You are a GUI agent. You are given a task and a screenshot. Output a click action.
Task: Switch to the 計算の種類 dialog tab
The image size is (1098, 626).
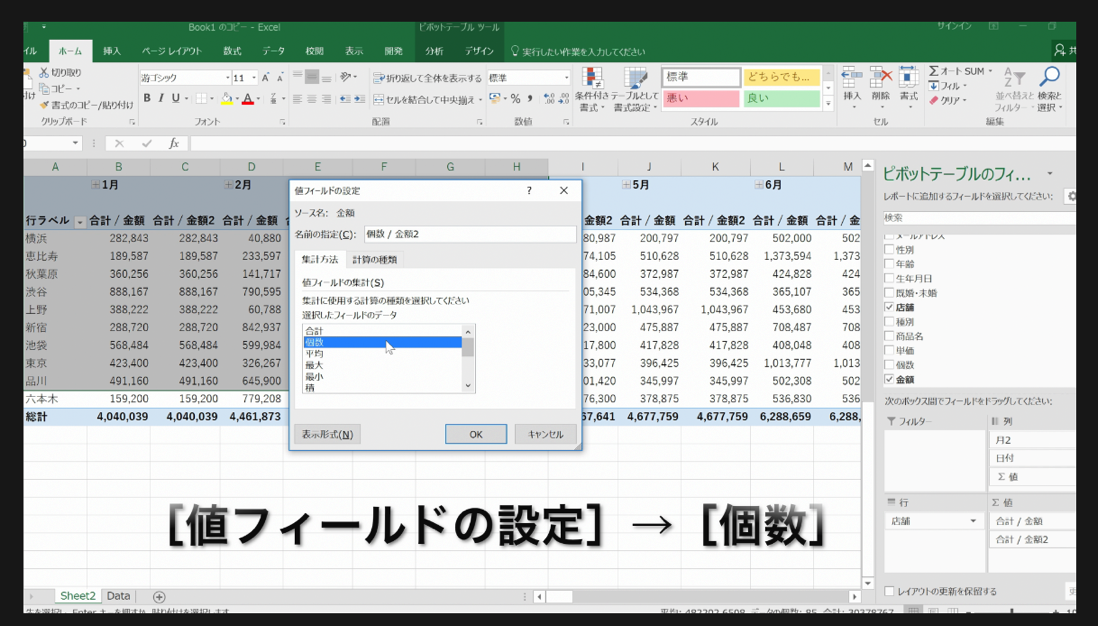(x=375, y=259)
